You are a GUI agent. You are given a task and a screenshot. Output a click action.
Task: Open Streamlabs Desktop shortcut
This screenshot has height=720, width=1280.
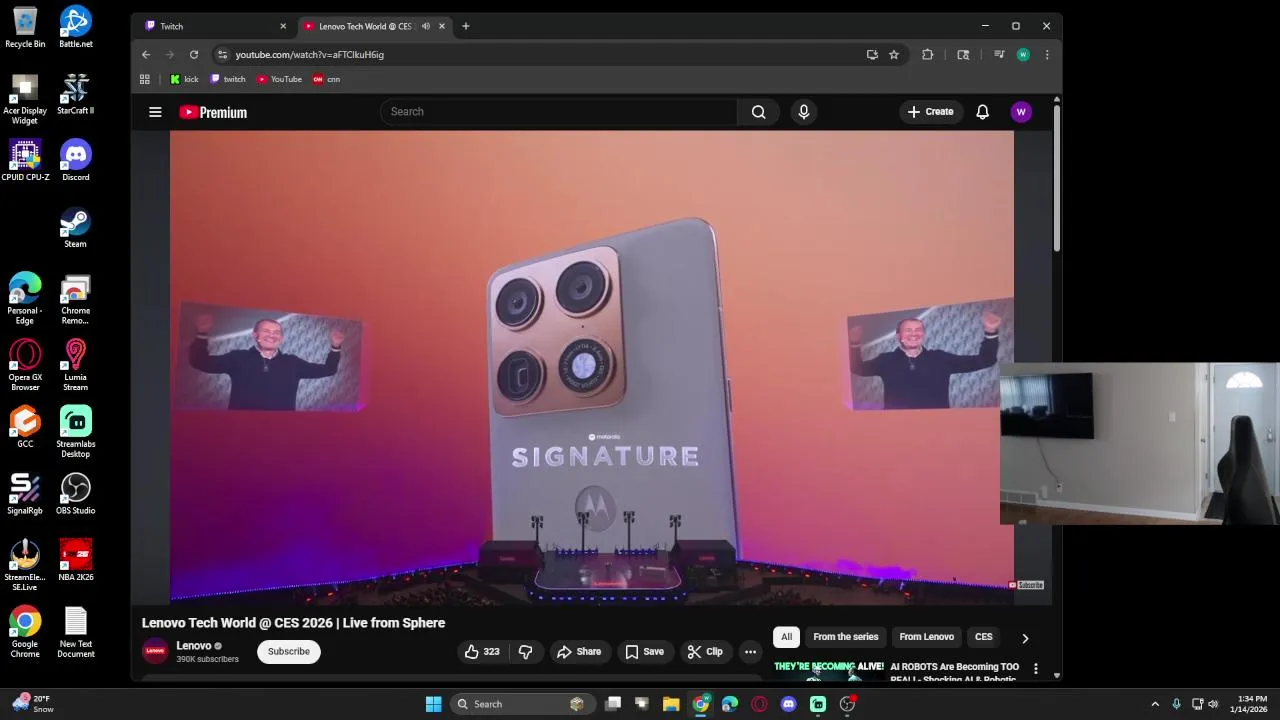click(x=75, y=431)
